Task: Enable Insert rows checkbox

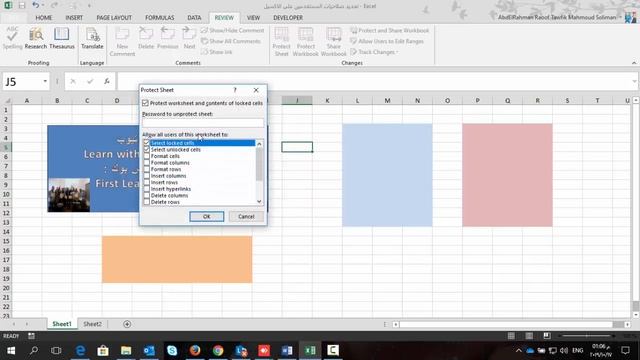Action: 147,182
